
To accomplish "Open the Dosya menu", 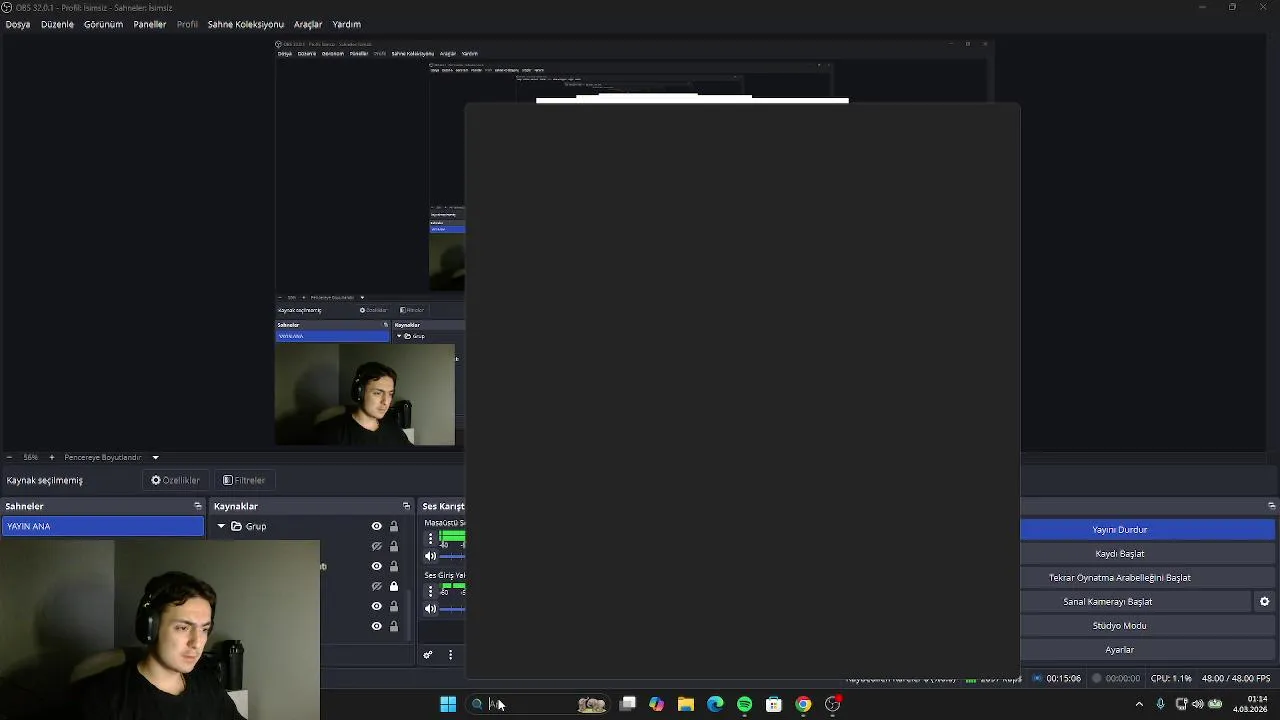I will (18, 24).
